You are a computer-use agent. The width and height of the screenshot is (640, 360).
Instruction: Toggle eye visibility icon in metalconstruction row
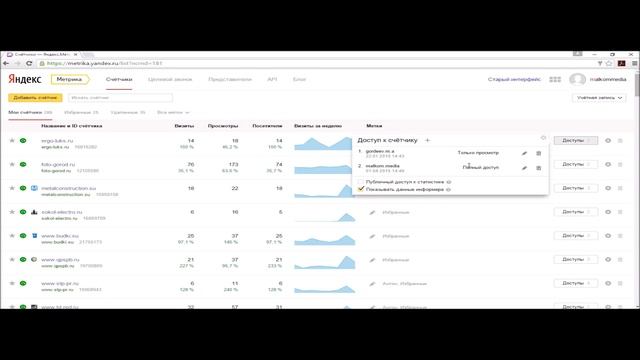click(x=608, y=188)
